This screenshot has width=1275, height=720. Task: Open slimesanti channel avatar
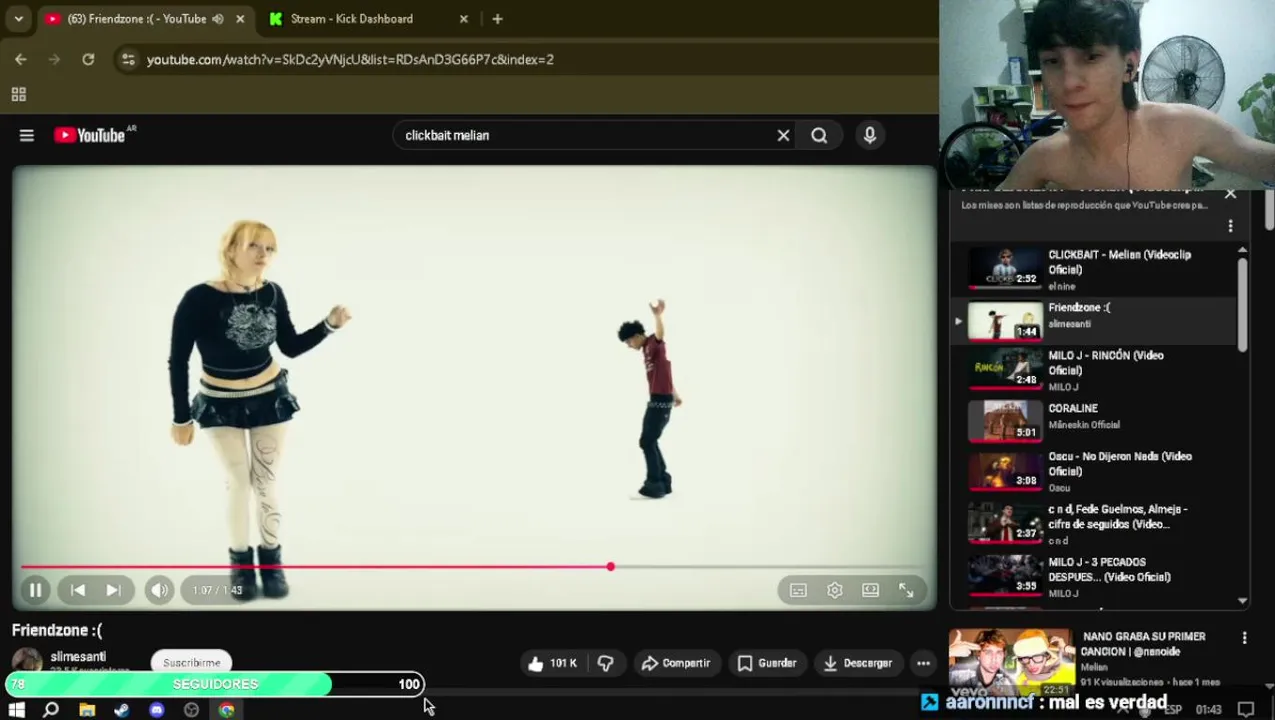click(x=27, y=661)
